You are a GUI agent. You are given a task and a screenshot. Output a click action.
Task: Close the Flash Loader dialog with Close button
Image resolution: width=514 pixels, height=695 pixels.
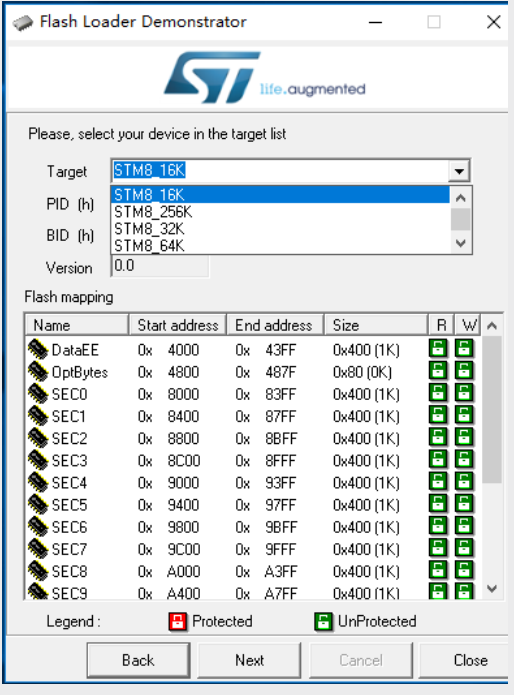tap(465, 660)
